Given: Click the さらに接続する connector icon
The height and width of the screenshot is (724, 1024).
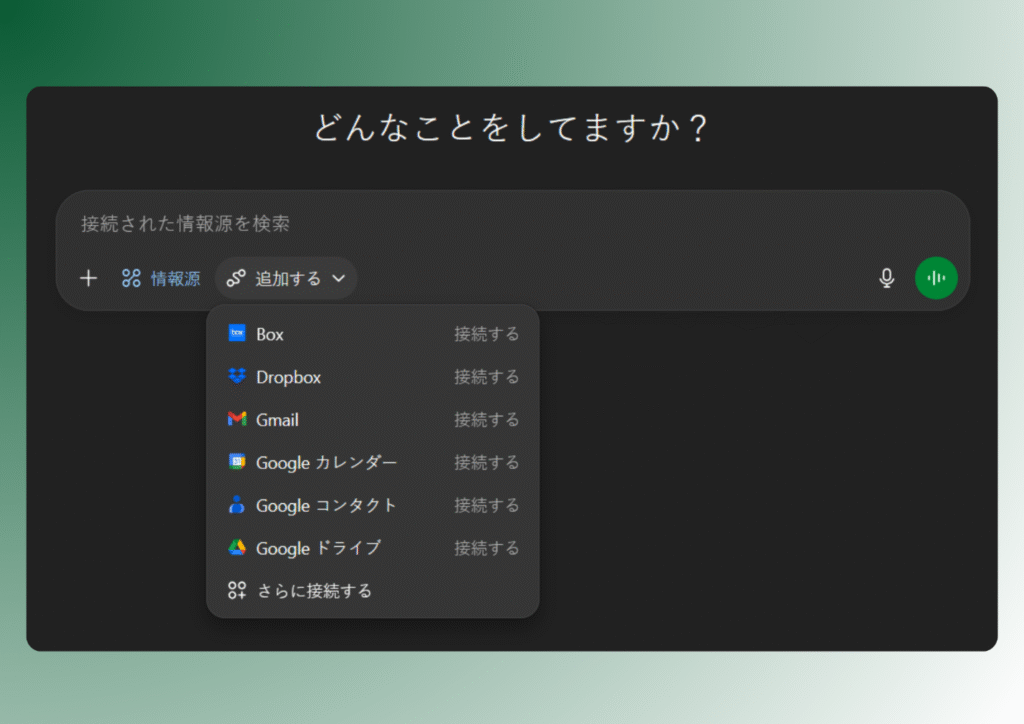Looking at the screenshot, I should [237, 591].
